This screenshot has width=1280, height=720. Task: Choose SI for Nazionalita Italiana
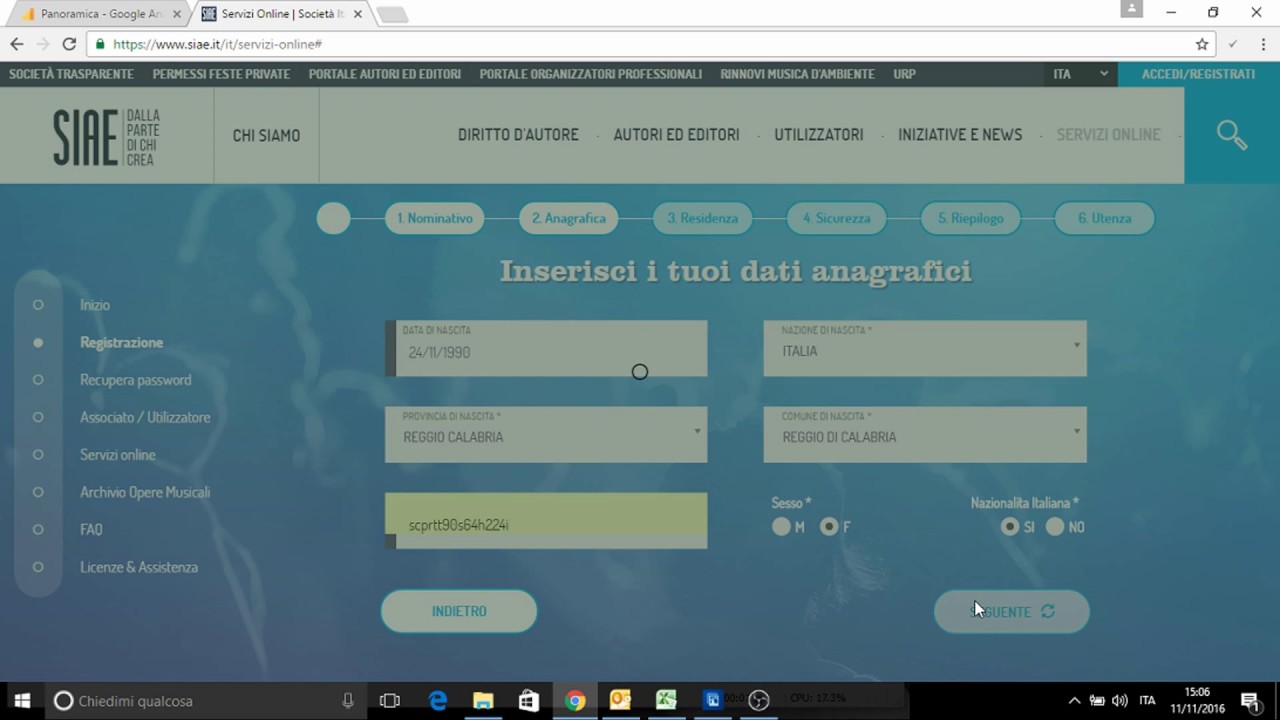(1010, 527)
